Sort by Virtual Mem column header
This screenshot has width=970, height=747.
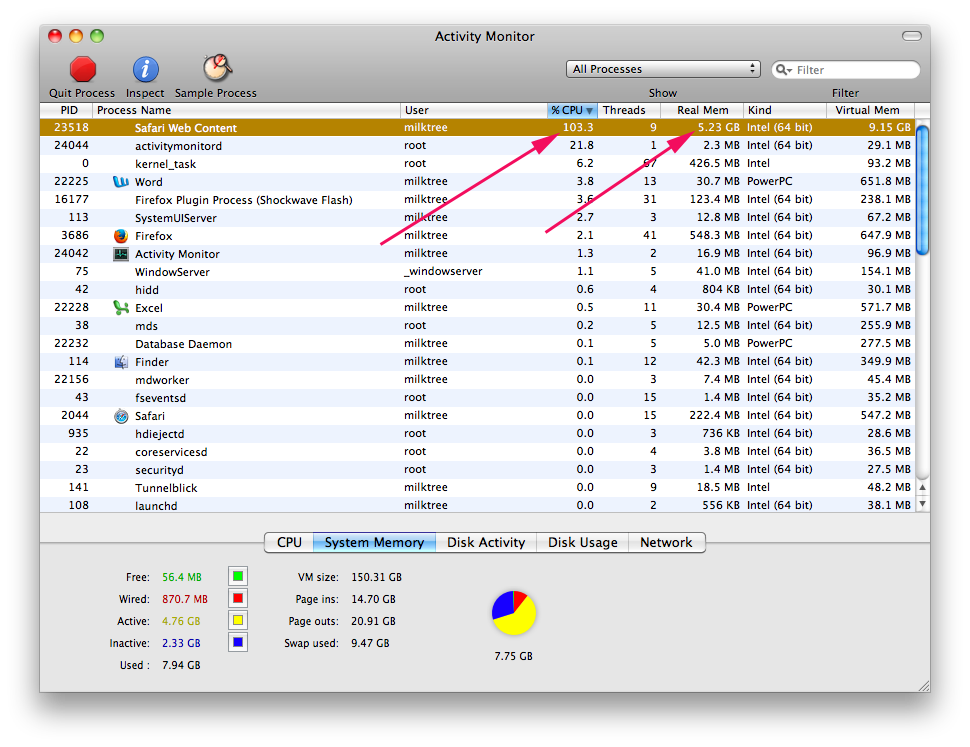pyautogui.click(x=870, y=110)
